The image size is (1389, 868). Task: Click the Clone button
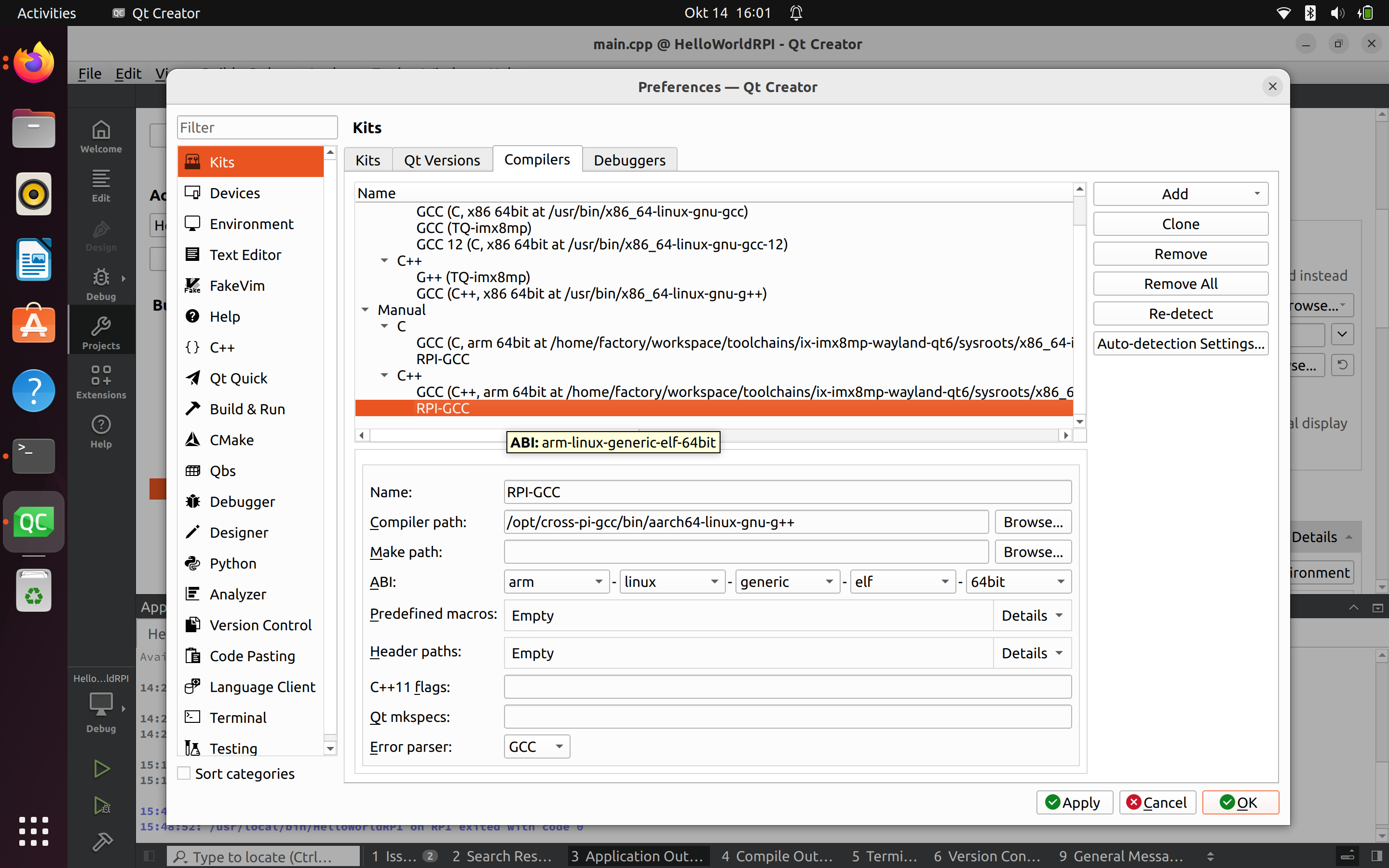pyautogui.click(x=1181, y=224)
